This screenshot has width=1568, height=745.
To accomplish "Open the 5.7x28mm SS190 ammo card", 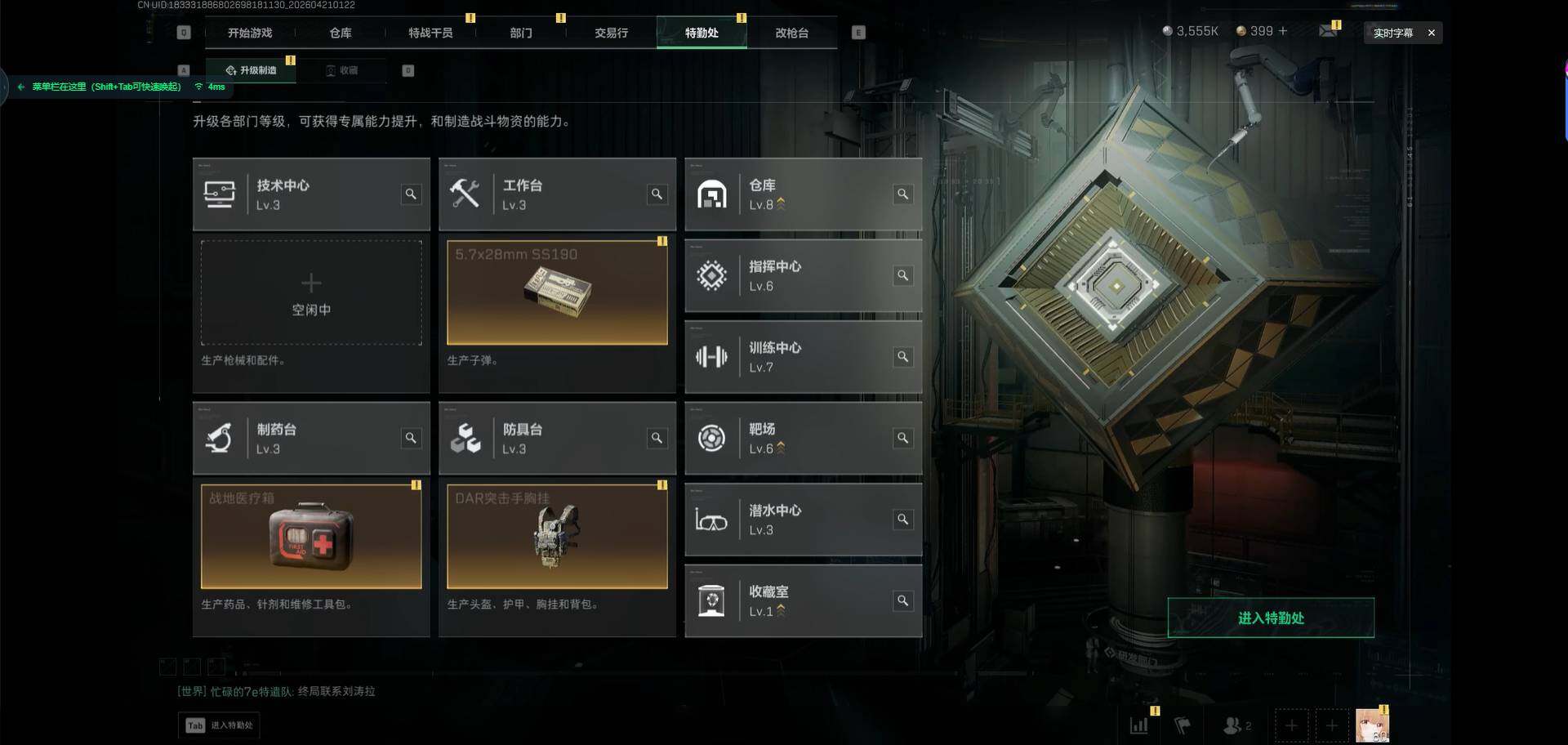I will coord(557,292).
